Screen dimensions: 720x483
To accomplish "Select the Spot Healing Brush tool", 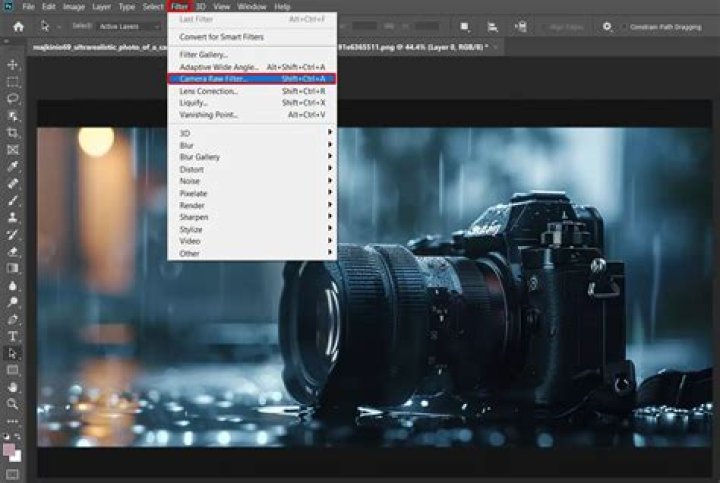I will [13, 183].
